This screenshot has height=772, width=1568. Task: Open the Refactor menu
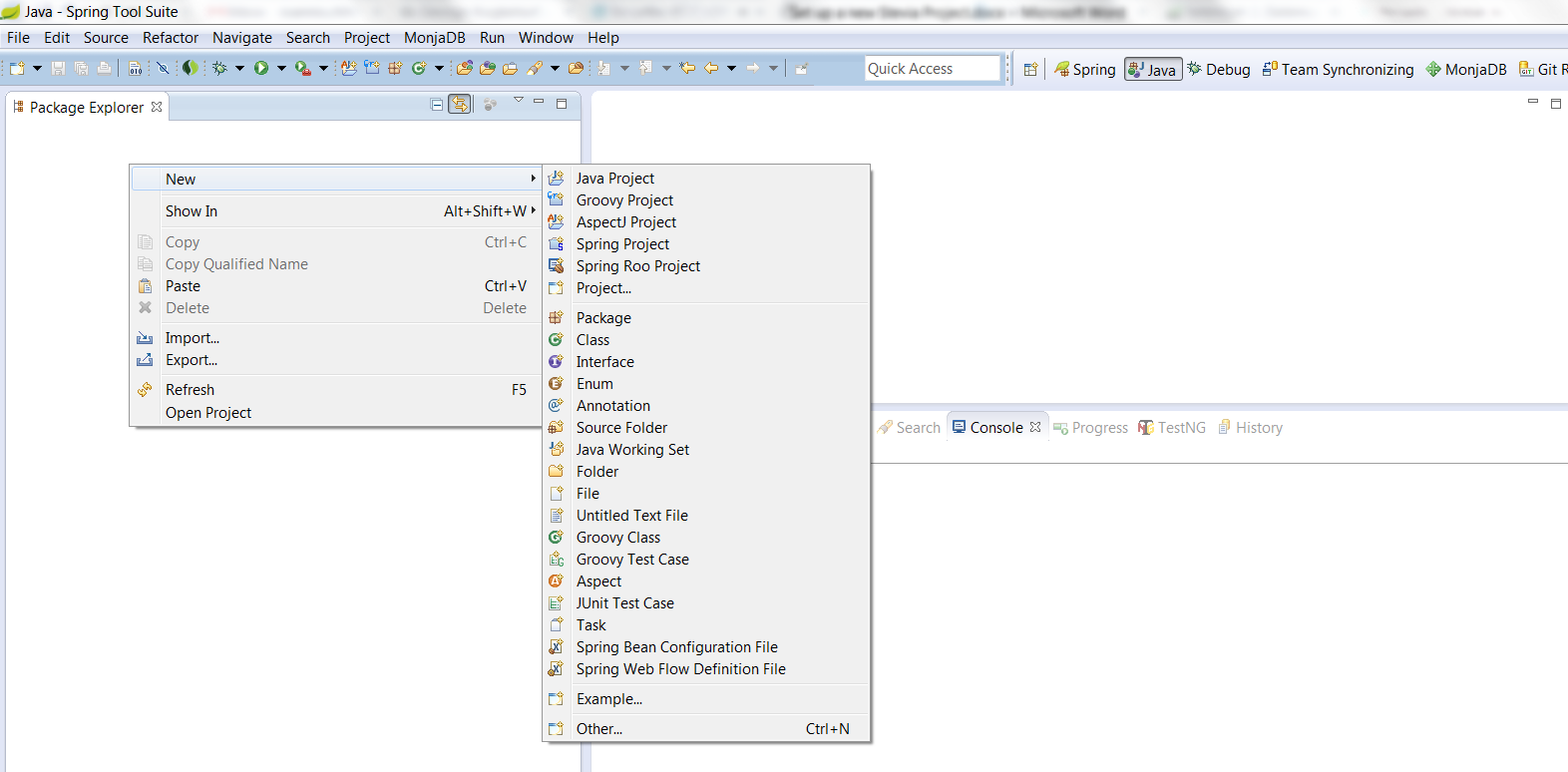click(171, 37)
